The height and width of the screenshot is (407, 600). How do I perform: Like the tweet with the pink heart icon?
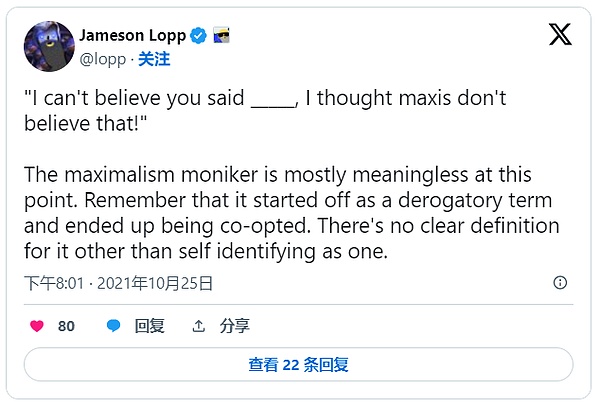[37, 326]
